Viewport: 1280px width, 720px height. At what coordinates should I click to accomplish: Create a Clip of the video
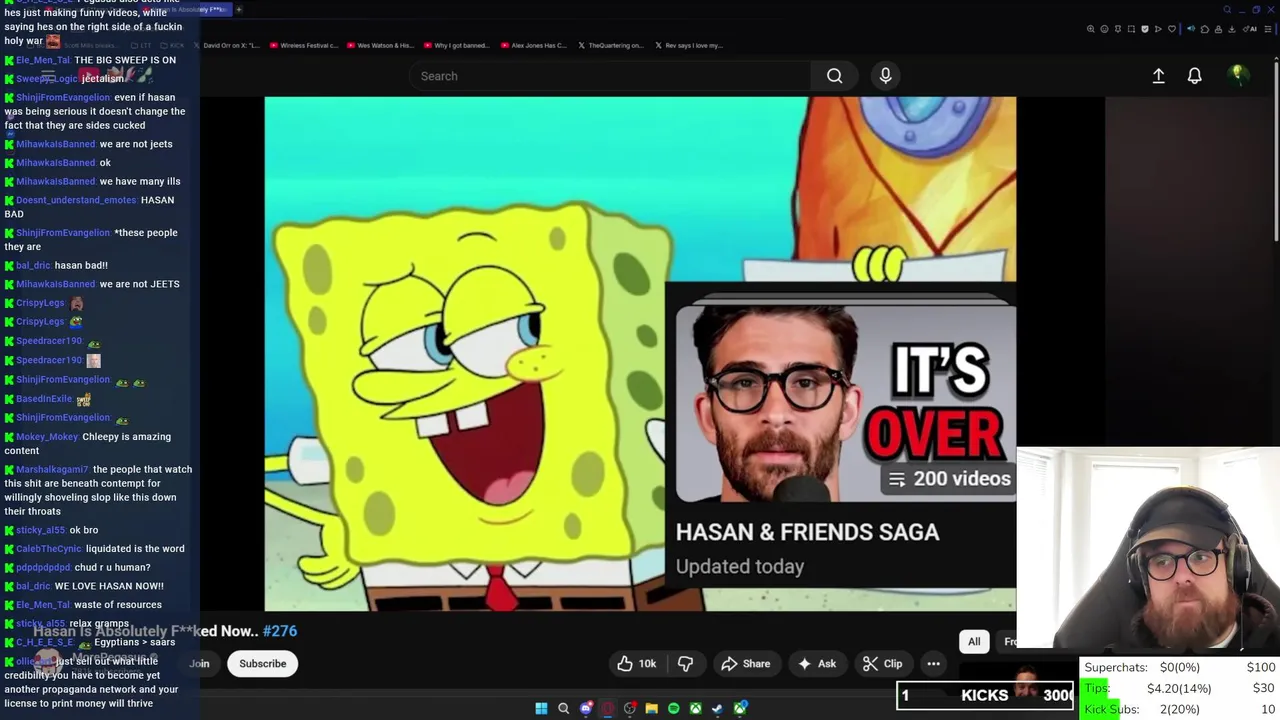click(882, 664)
